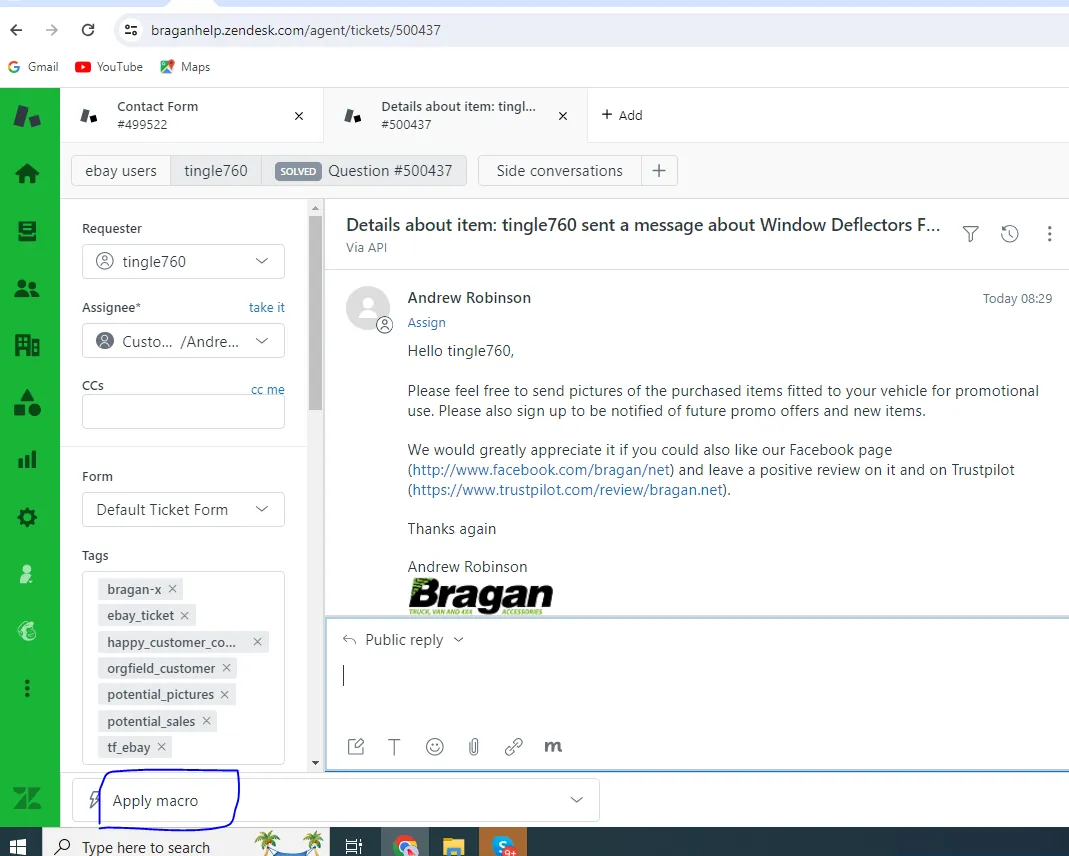The image size is (1069, 856).
Task: Expand Requester tingle760 dropdown
Action: coord(183,262)
